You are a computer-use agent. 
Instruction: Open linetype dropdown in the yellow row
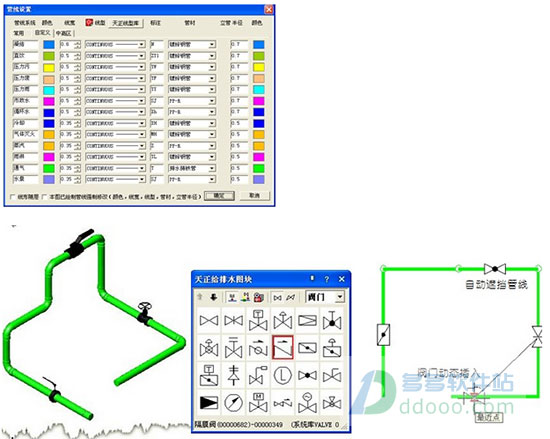[141, 67]
